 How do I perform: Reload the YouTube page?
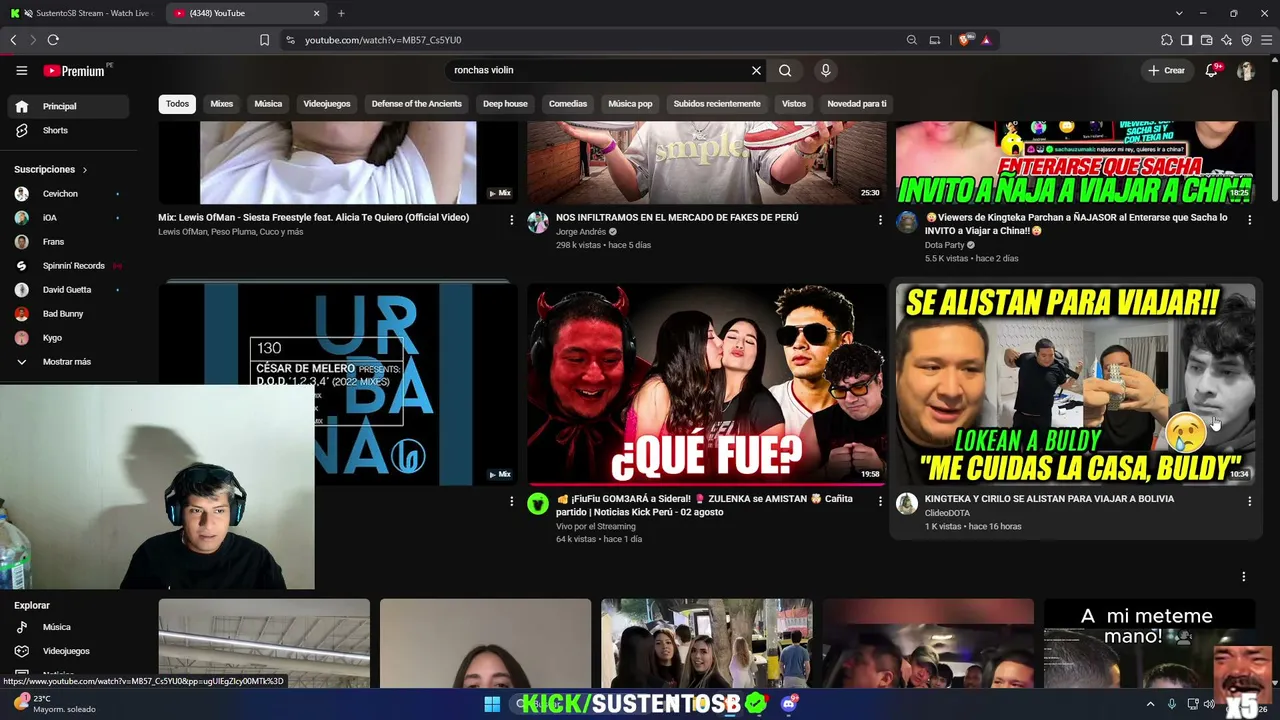53,40
